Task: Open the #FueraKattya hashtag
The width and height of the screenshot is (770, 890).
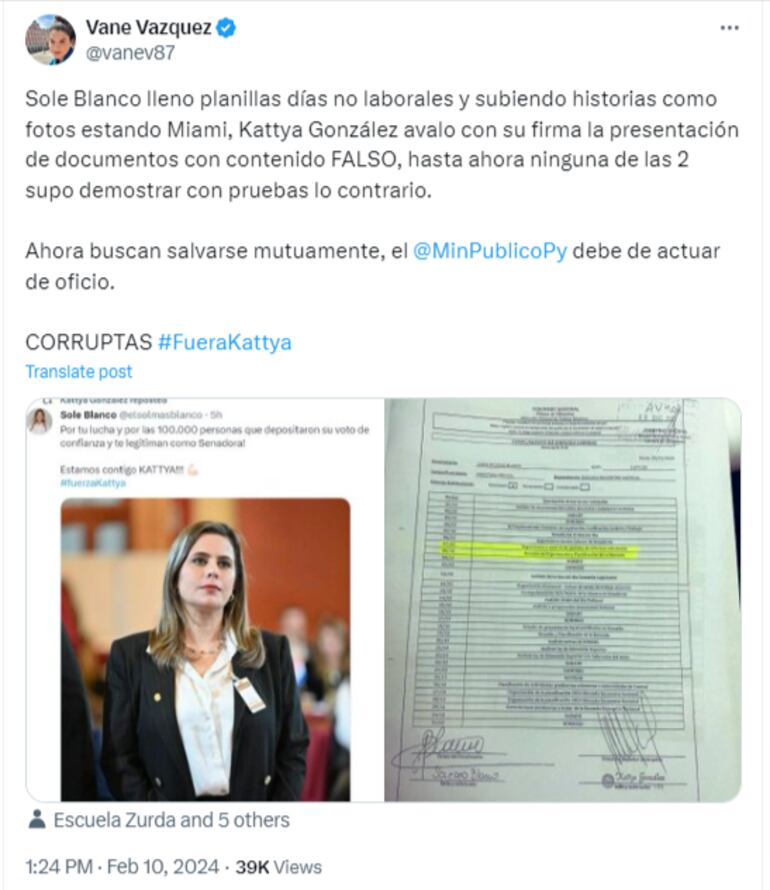Action: tap(225, 342)
